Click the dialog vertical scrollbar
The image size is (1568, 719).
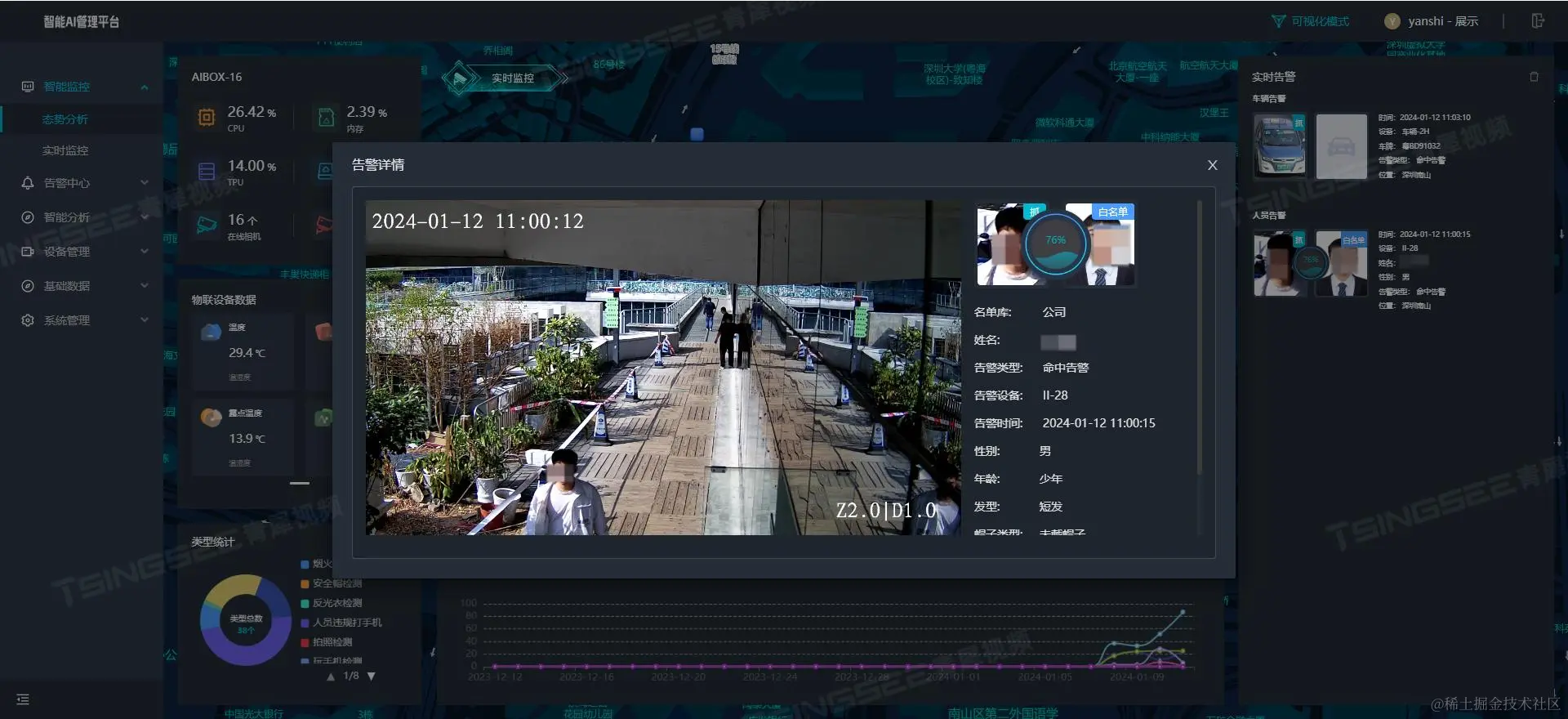click(x=1199, y=337)
